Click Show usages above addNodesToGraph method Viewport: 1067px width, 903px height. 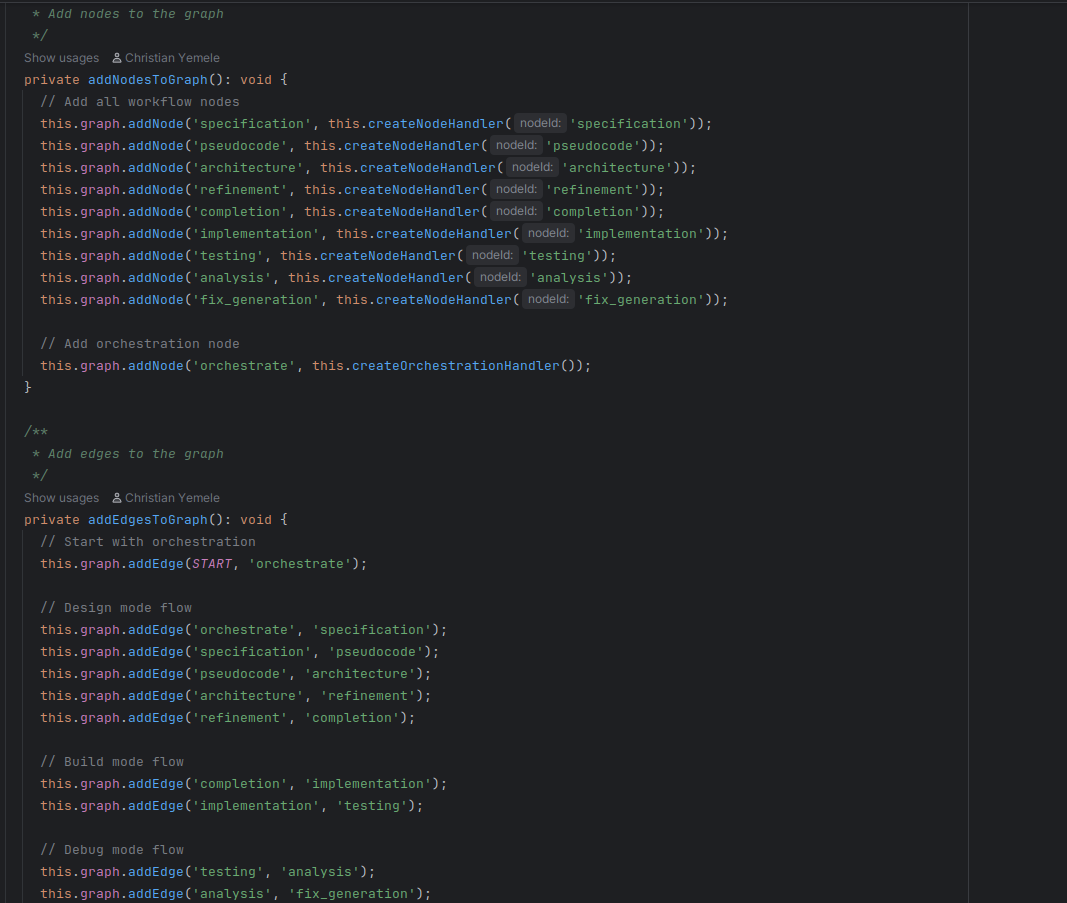pos(61,58)
